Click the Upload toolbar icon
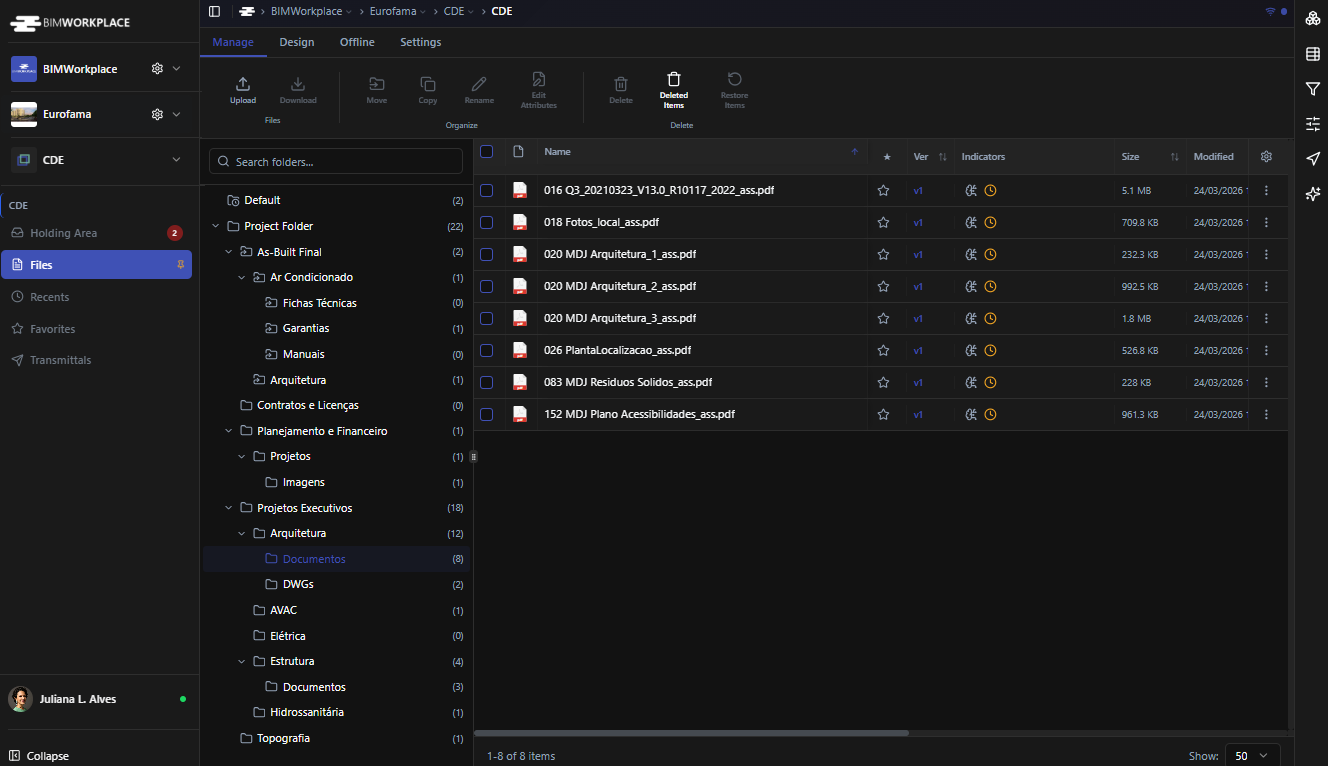Screen dimensions: 1328x766 pyautogui.click(x=243, y=84)
